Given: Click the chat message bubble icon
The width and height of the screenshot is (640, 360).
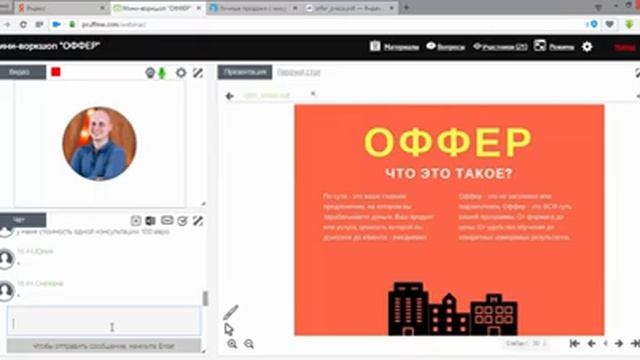Looking at the screenshot, I should point(167,220).
